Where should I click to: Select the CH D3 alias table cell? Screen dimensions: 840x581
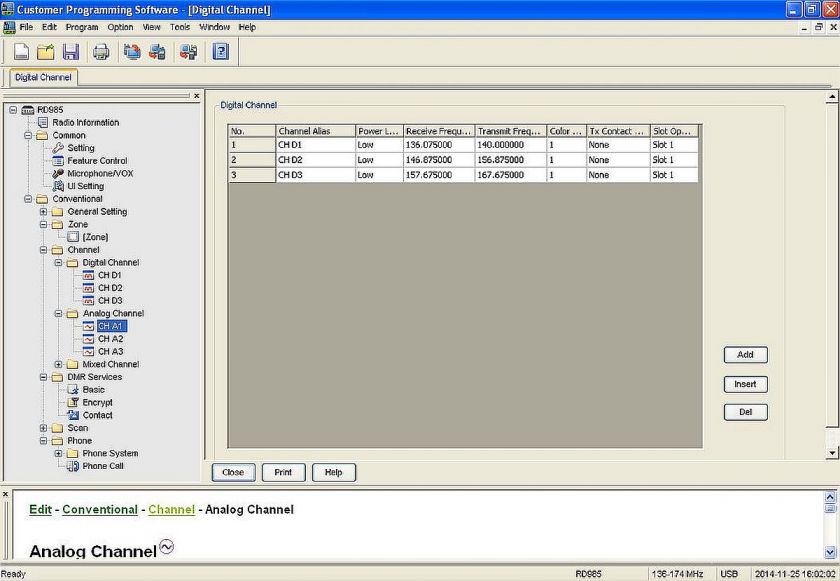[x=316, y=175]
